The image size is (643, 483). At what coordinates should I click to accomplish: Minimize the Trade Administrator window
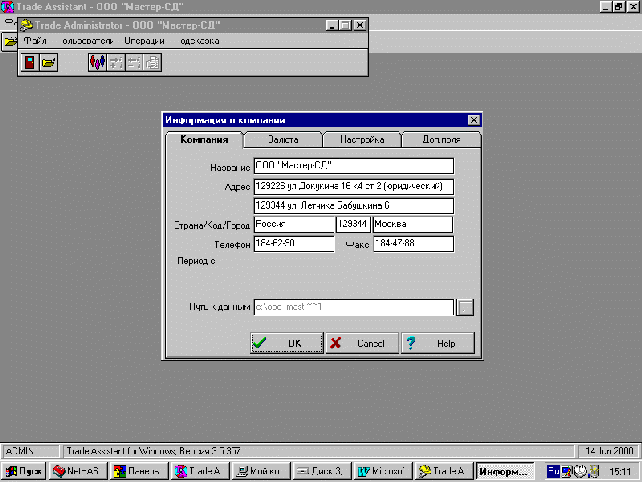pyautogui.click(x=332, y=25)
